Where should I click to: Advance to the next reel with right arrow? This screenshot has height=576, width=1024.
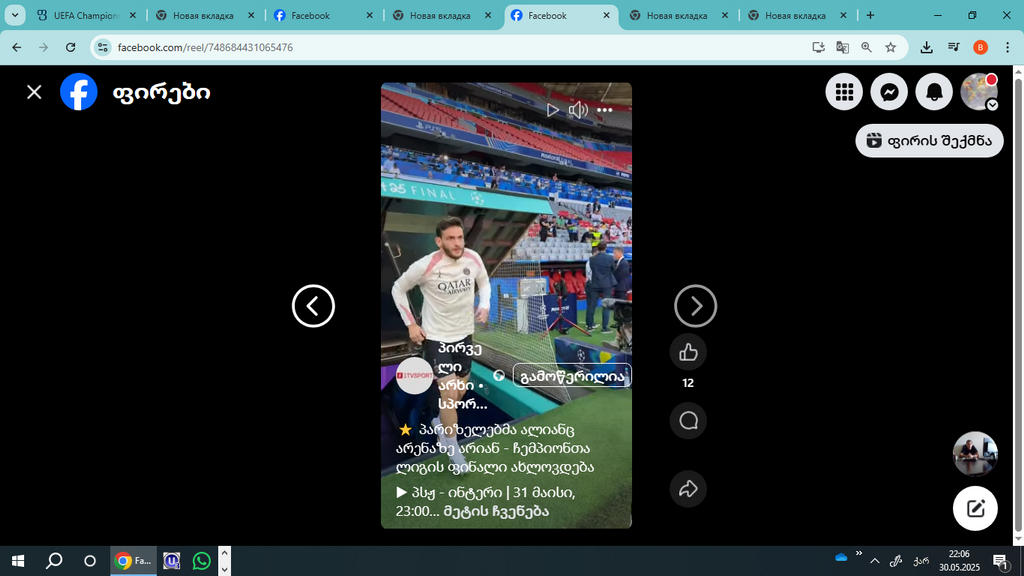click(x=695, y=306)
